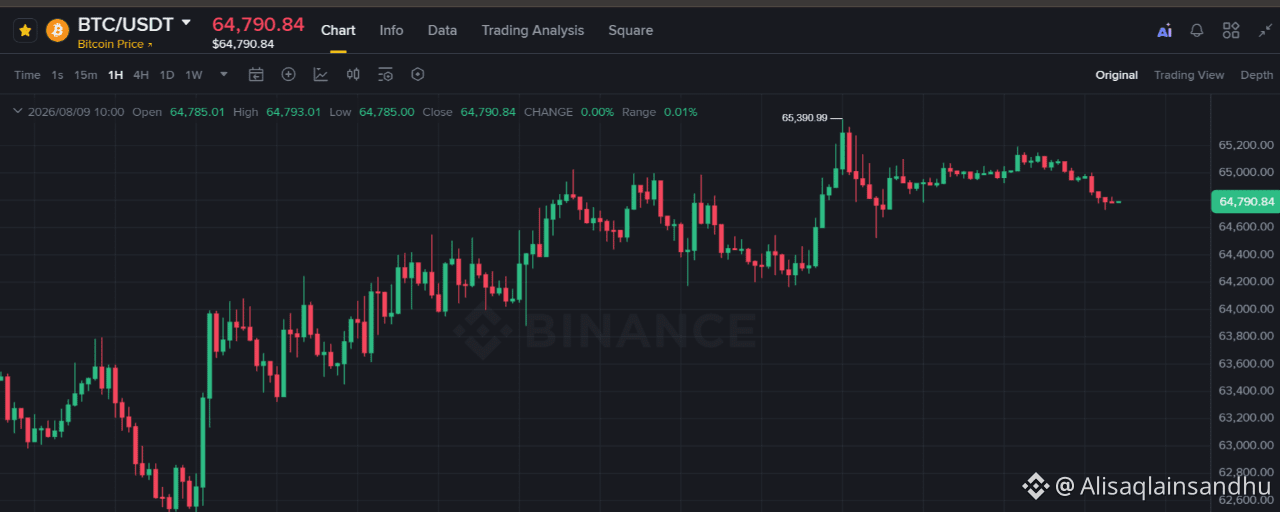This screenshot has width=1280, height=512.
Task: Select the 15m interval
Action: 86,75
